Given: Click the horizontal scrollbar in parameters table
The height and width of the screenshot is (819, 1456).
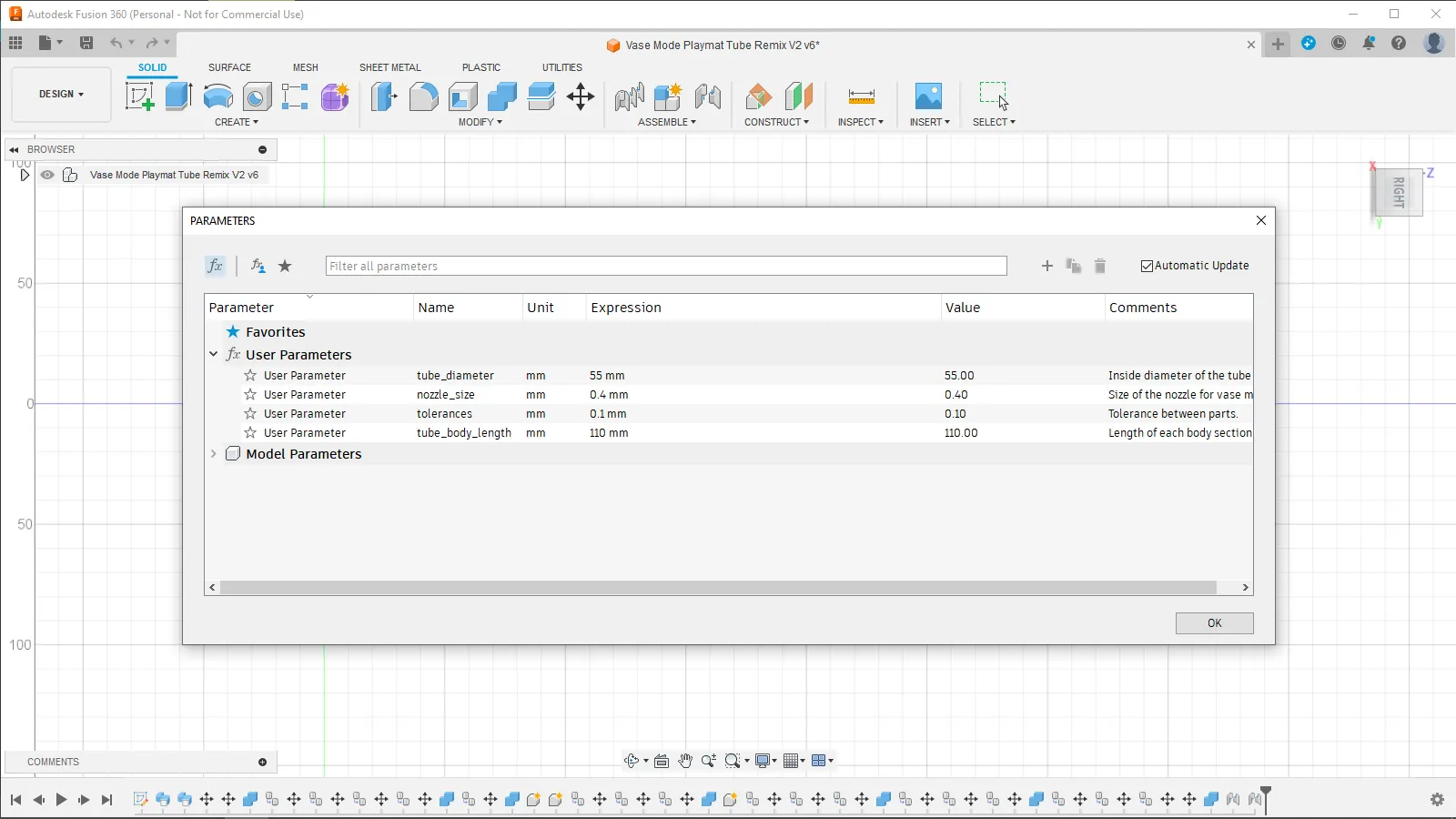Looking at the screenshot, I should pyautogui.click(x=717, y=588).
